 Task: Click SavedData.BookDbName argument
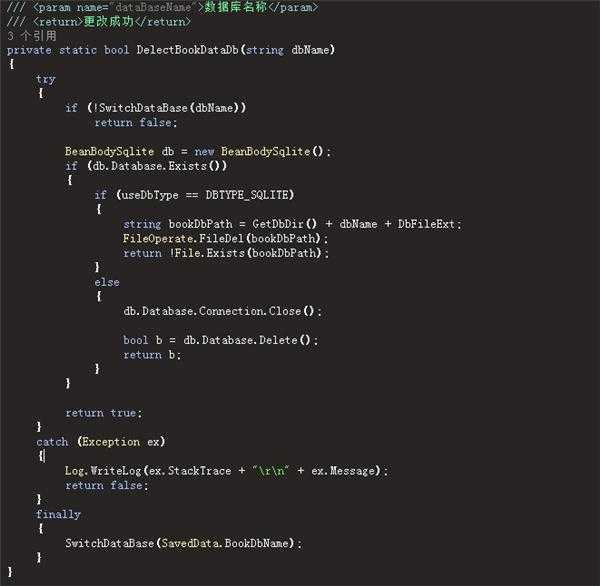click(x=225, y=544)
